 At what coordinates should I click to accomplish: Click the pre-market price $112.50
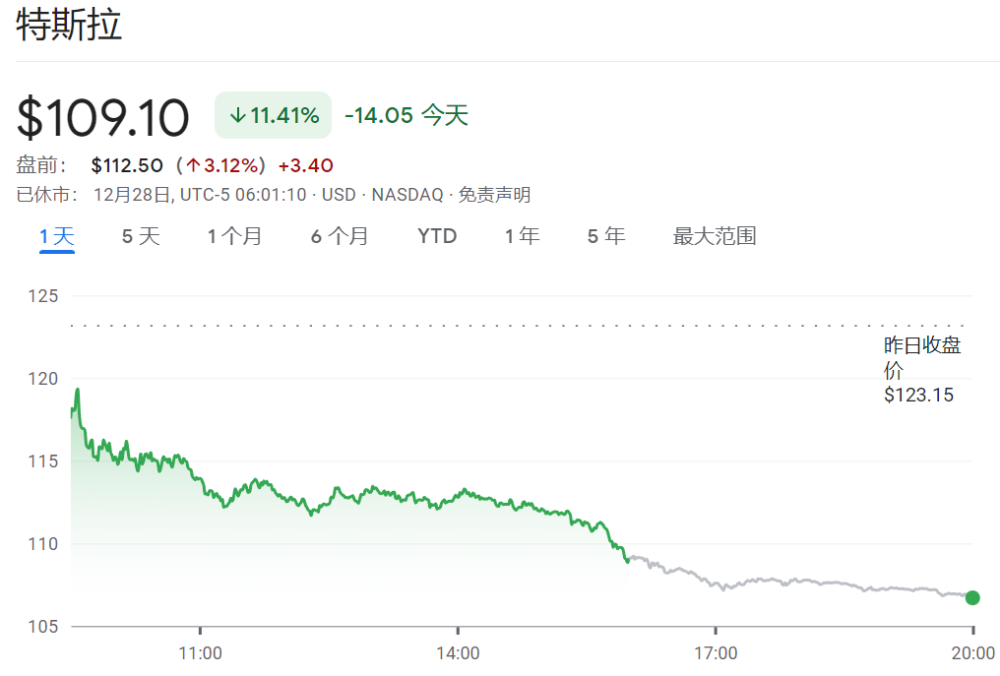click(127, 165)
